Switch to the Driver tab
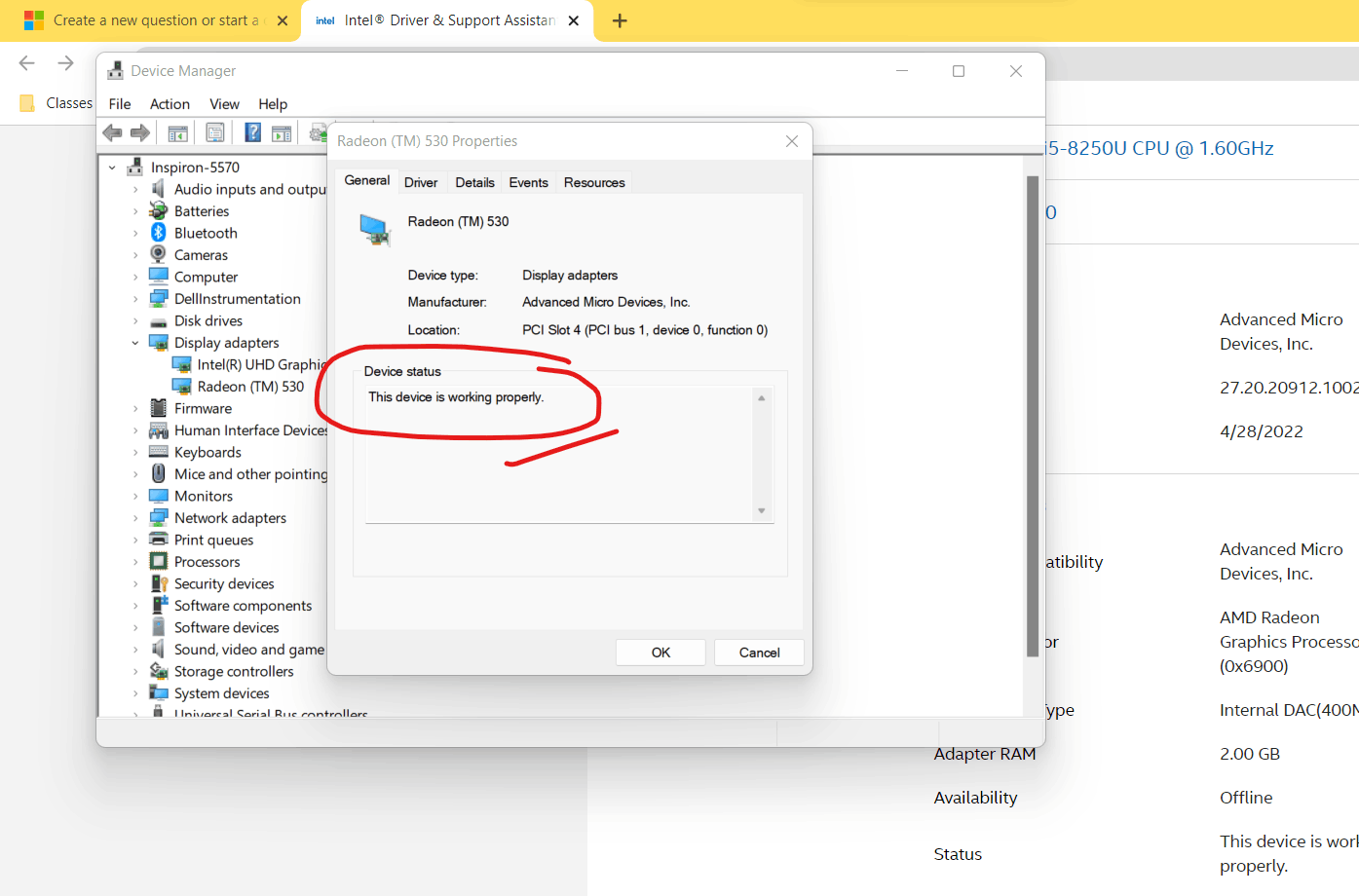Image resolution: width=1359 pixels, height=896 pixels. (x=421, y=182)
